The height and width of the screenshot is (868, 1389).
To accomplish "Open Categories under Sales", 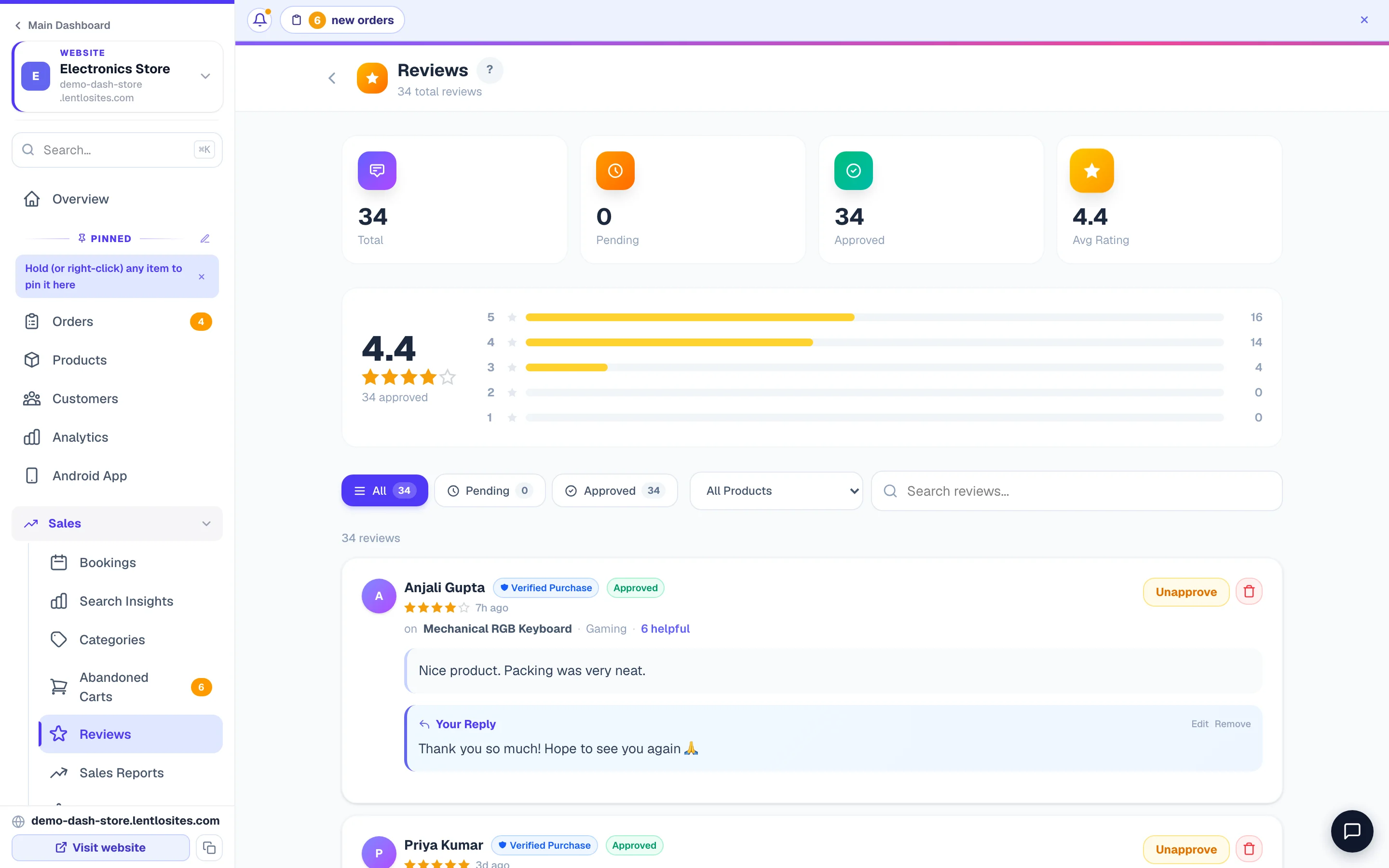I will (x=131, y=639).
